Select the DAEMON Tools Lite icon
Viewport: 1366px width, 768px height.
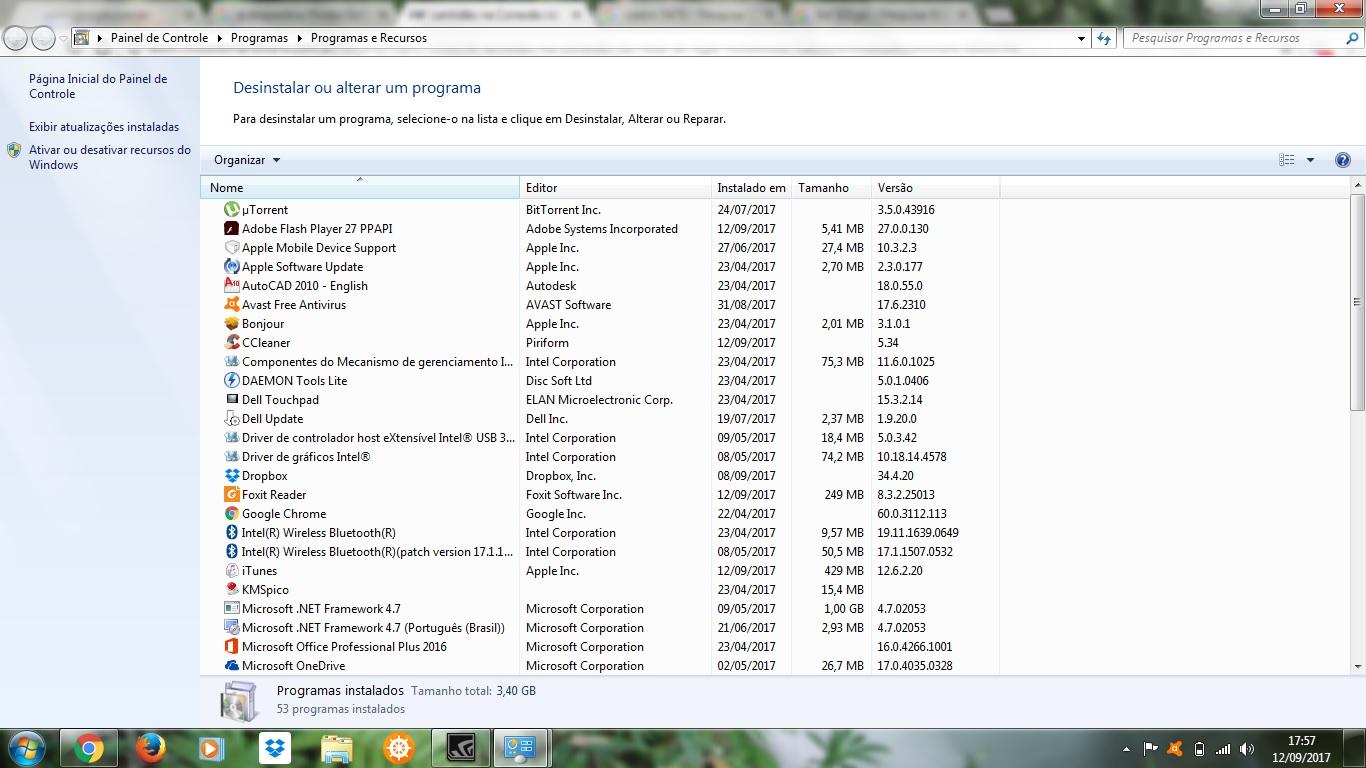[x=232, y=381]
